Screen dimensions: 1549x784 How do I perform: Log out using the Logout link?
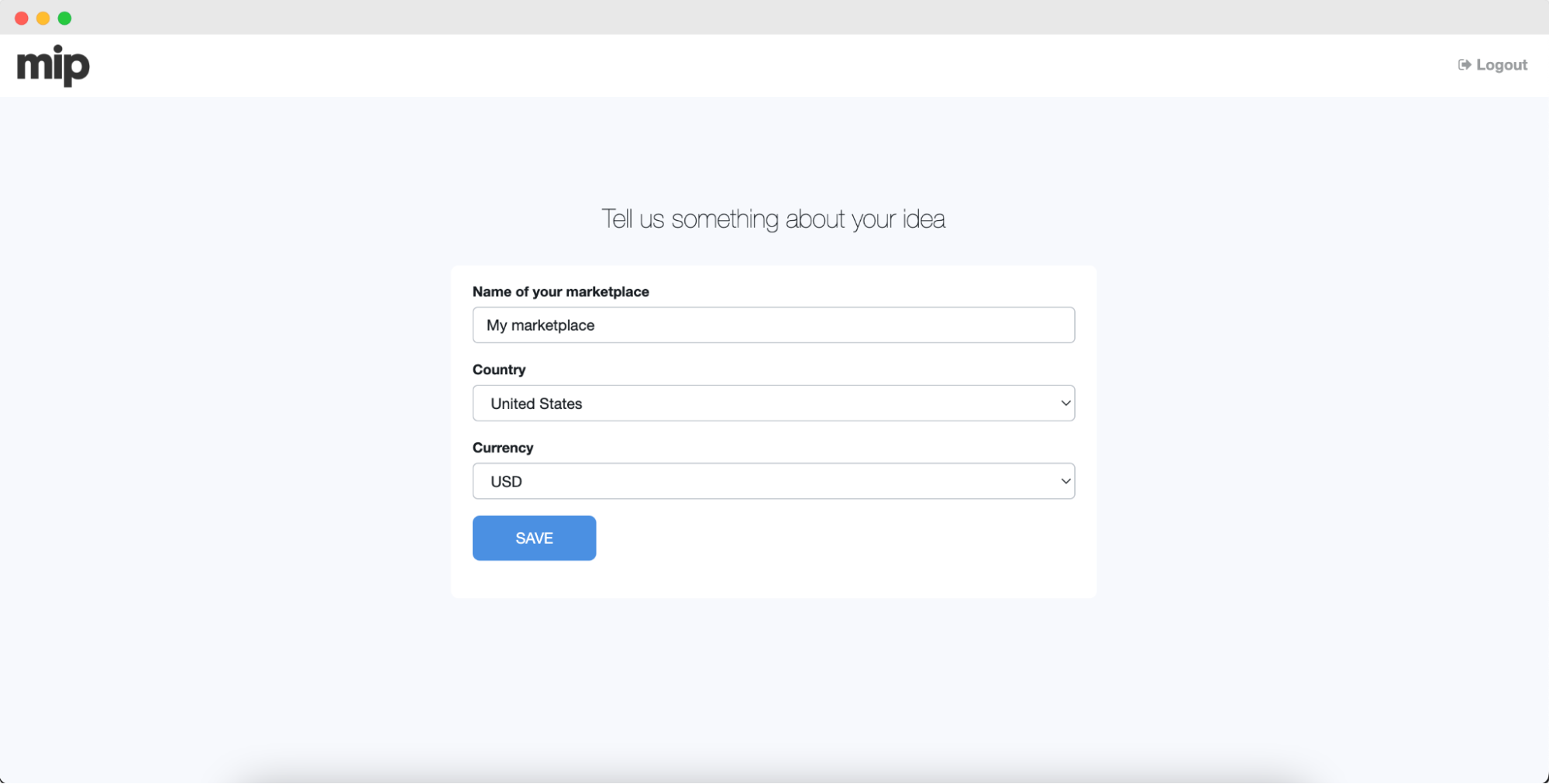(1492, 65)
